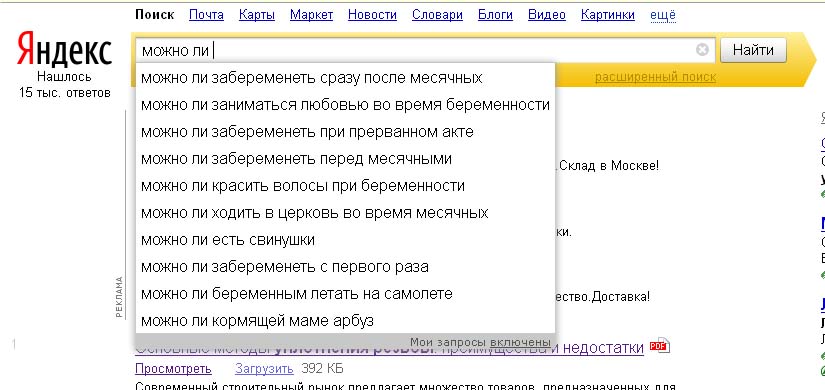Click the Просмотреть link
This screenshot has height=390, width=825.
pyautogui.click(x=173, y=368)
